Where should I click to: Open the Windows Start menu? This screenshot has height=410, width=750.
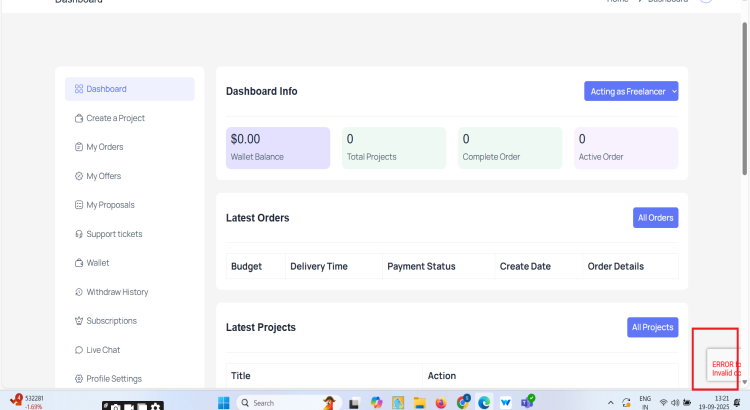pos(225,402)
